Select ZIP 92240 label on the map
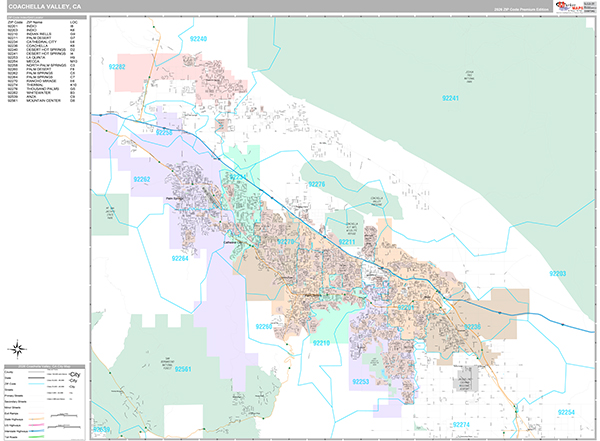 198,39
